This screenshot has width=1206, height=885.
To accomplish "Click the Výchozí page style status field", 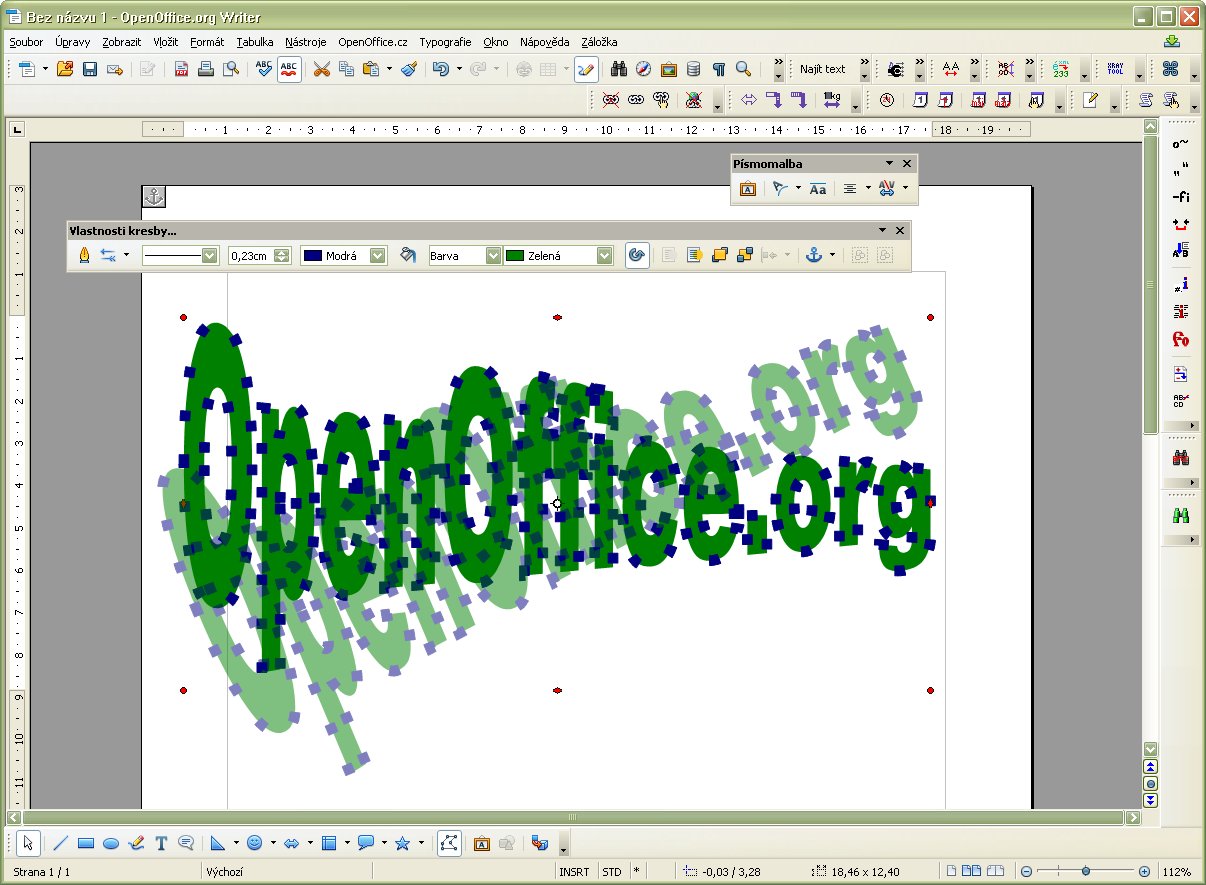I will (x=287, y=872).
